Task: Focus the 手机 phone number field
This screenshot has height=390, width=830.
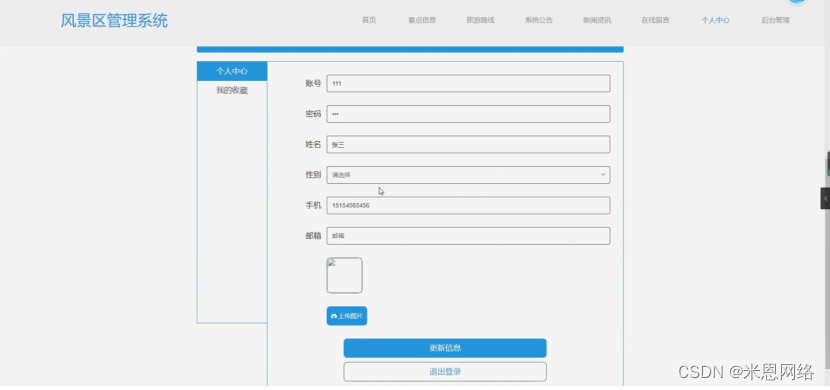Action: coord(468,205)
